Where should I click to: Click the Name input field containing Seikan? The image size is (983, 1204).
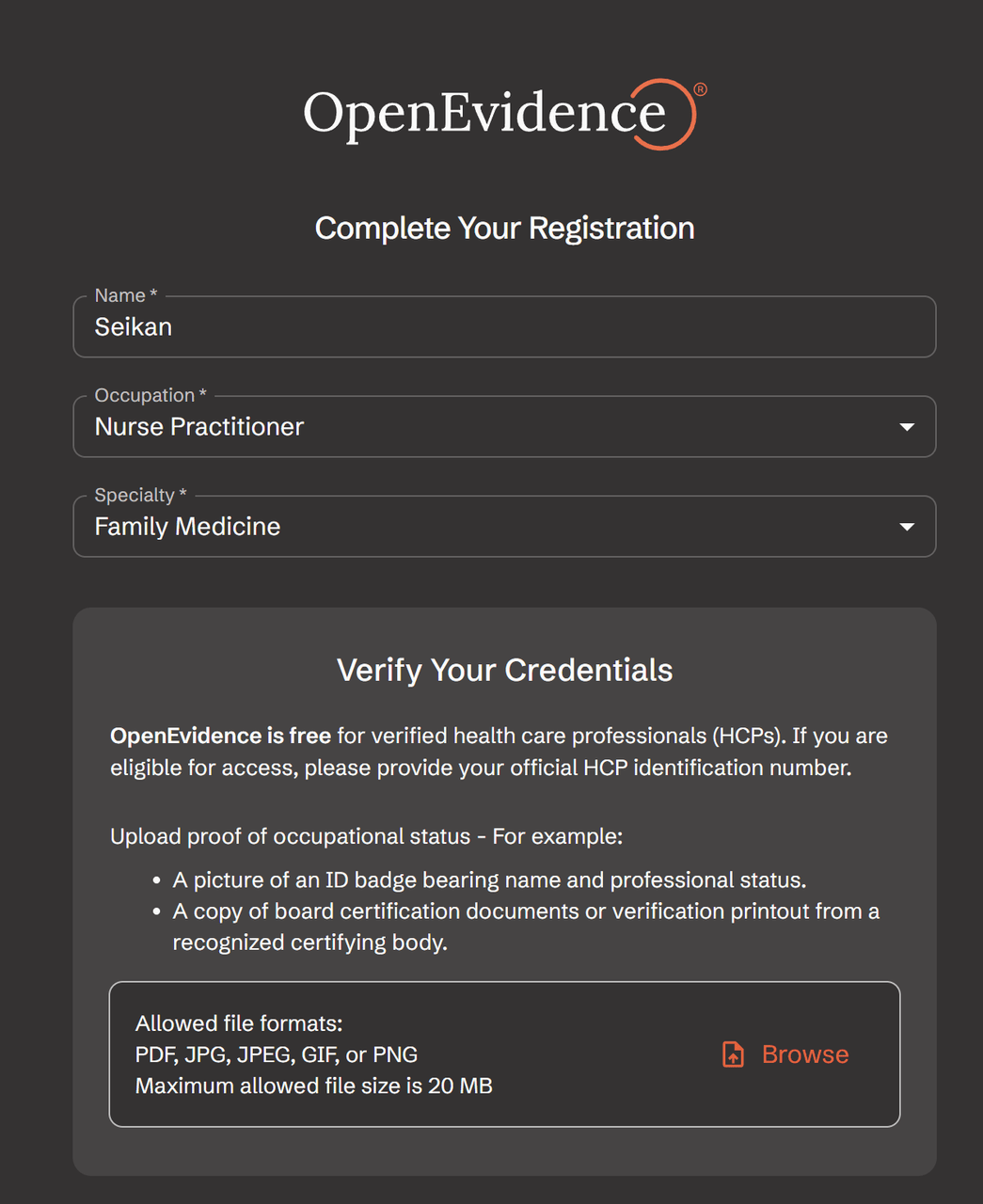tap(504, 326)
